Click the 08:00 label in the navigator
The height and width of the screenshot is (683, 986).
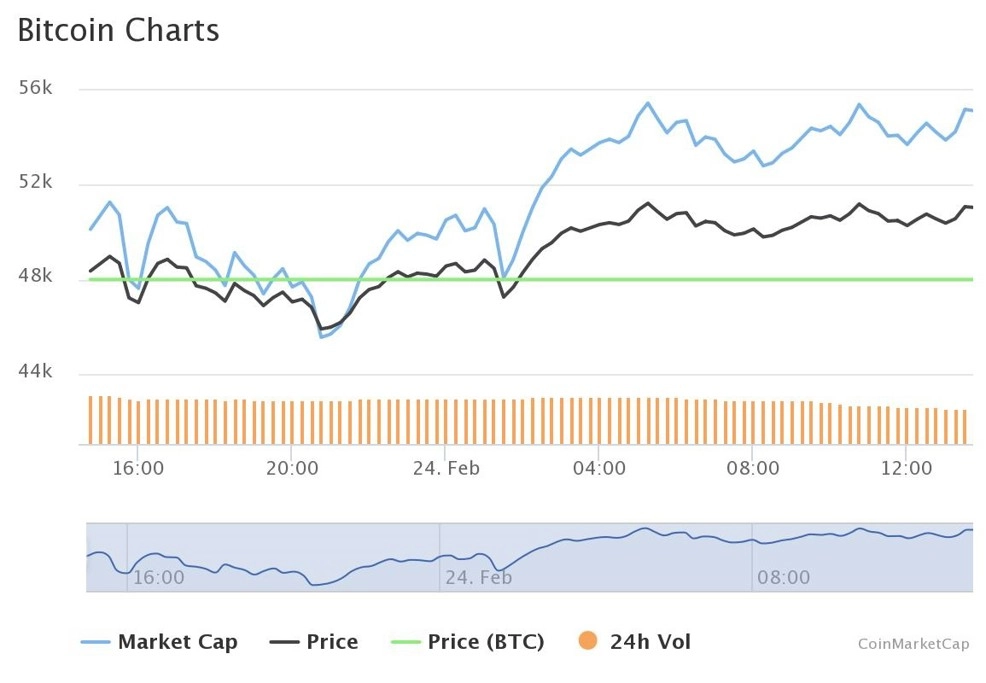(x=784, y=577)
